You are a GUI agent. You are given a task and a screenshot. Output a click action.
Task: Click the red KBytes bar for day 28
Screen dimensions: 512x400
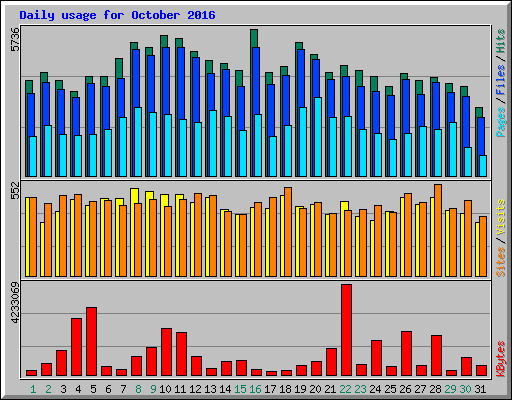point(436,356)
